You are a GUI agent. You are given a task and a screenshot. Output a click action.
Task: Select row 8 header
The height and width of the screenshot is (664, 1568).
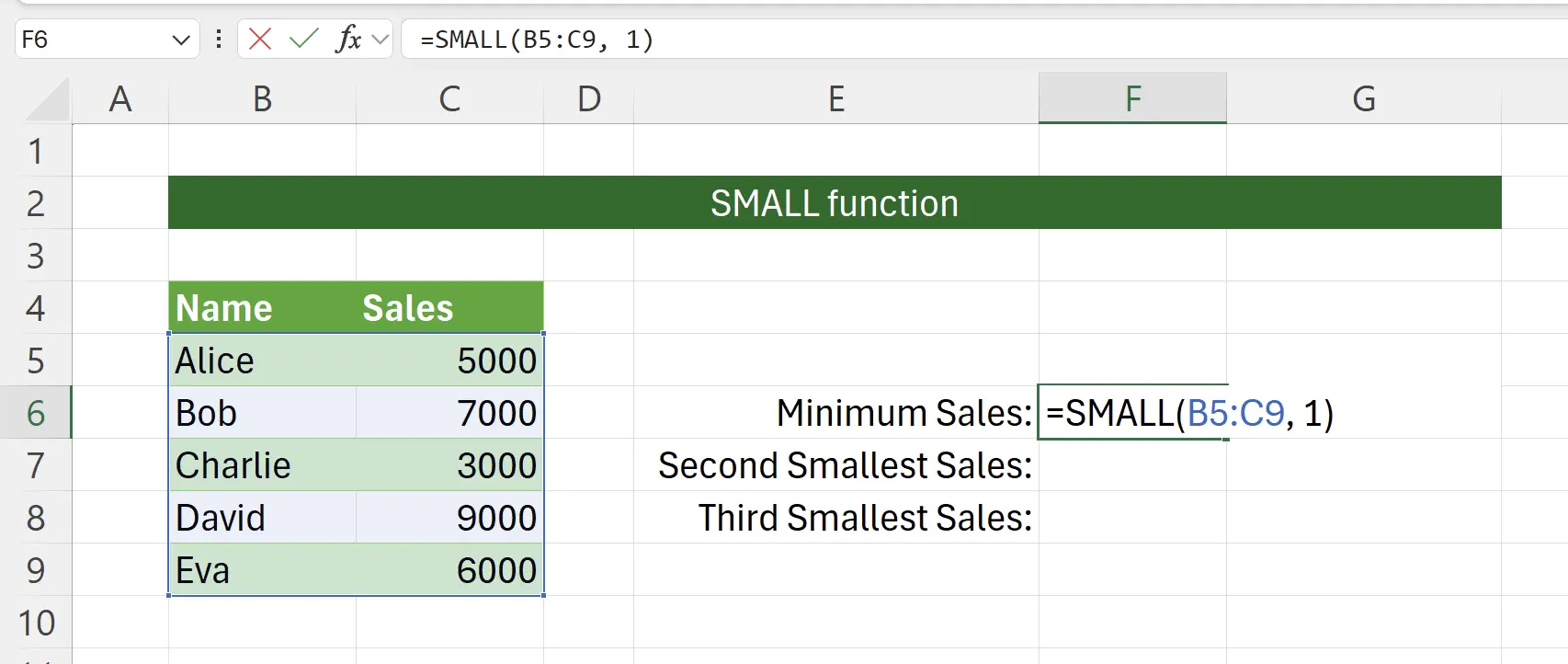click(36, 518)
